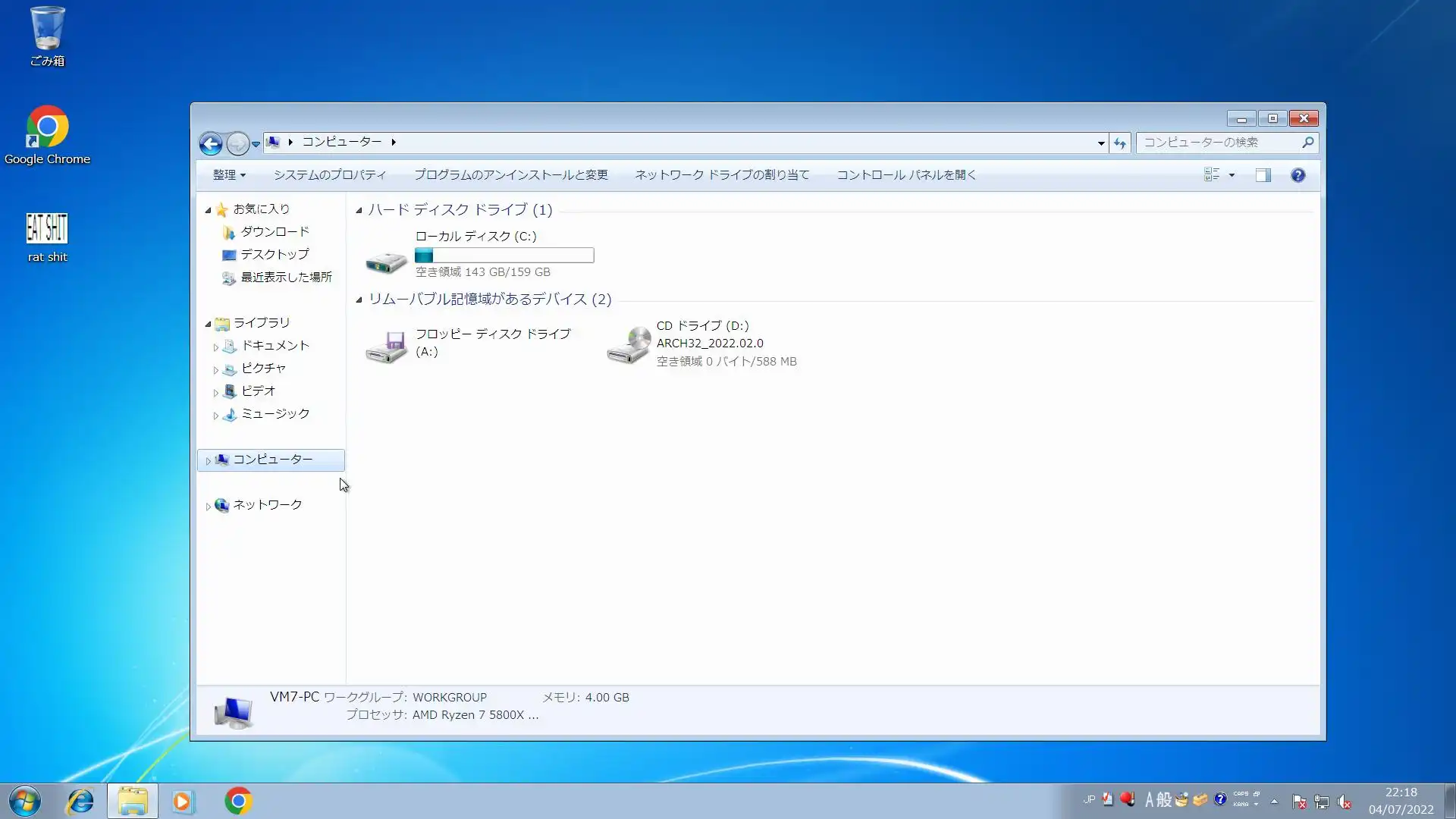Click コントロール パネルを開く button

[905, 175]
